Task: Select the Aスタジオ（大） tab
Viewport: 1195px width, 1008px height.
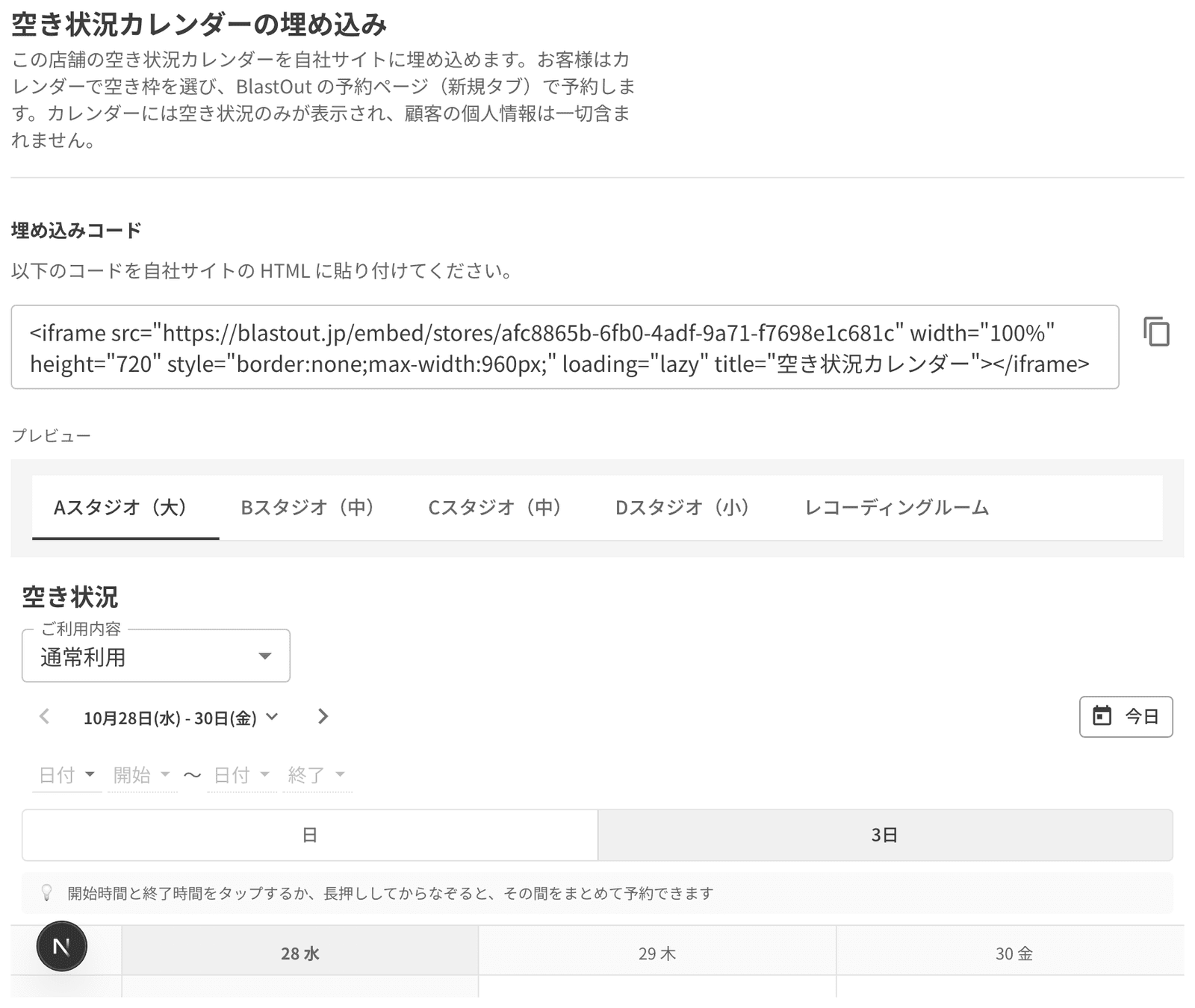Action: click(125, 508)
